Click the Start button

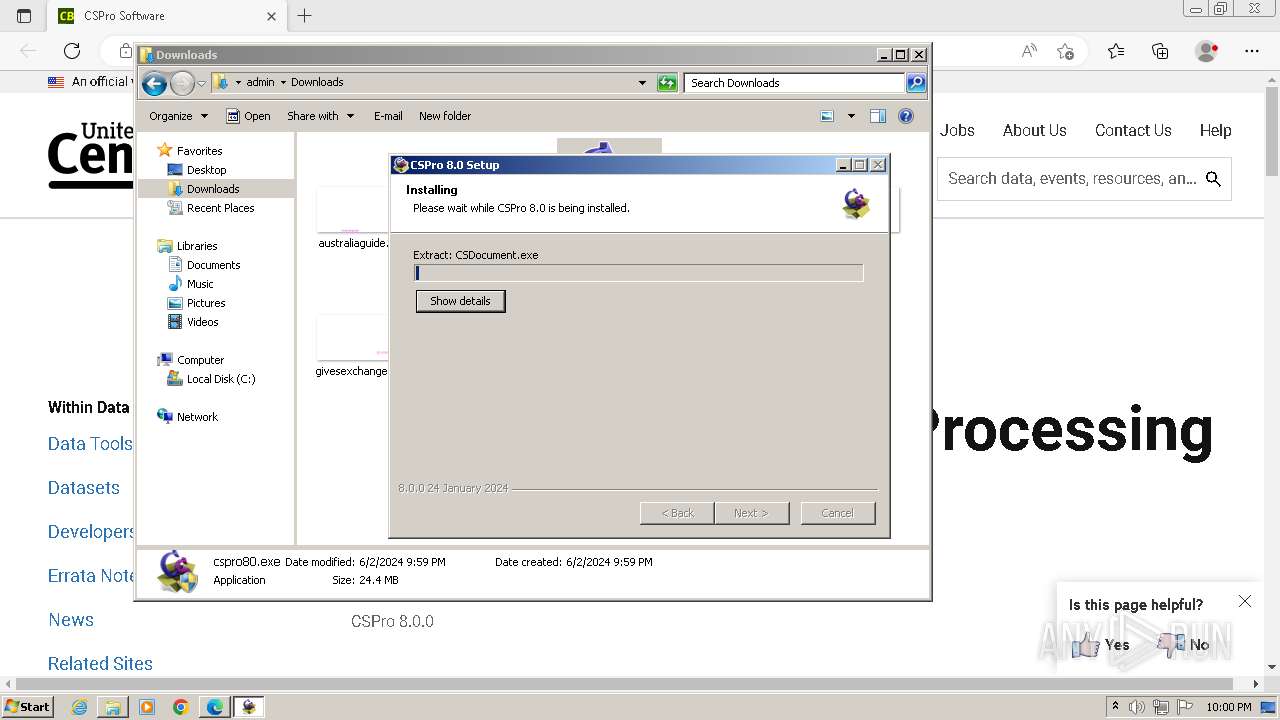click(x=28, y=707)
